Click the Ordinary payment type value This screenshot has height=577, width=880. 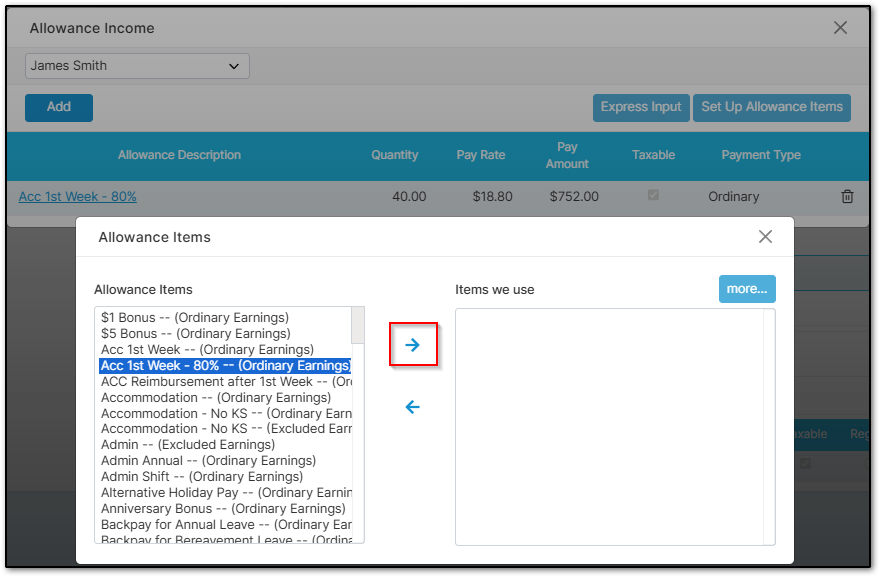click(734, 196)
